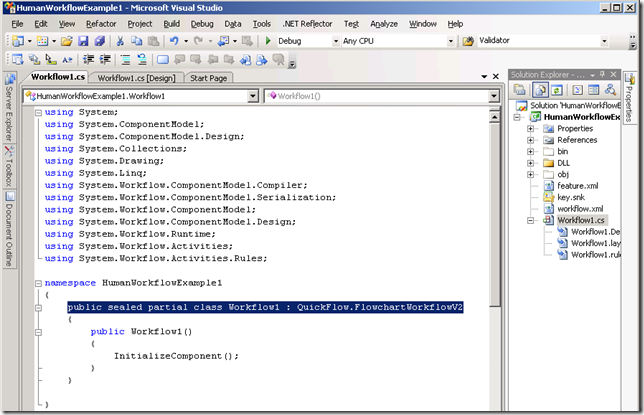This screenshot has height=415, width=644.
Task: Comment out the selected lines icon
Action: coord(125,60)
